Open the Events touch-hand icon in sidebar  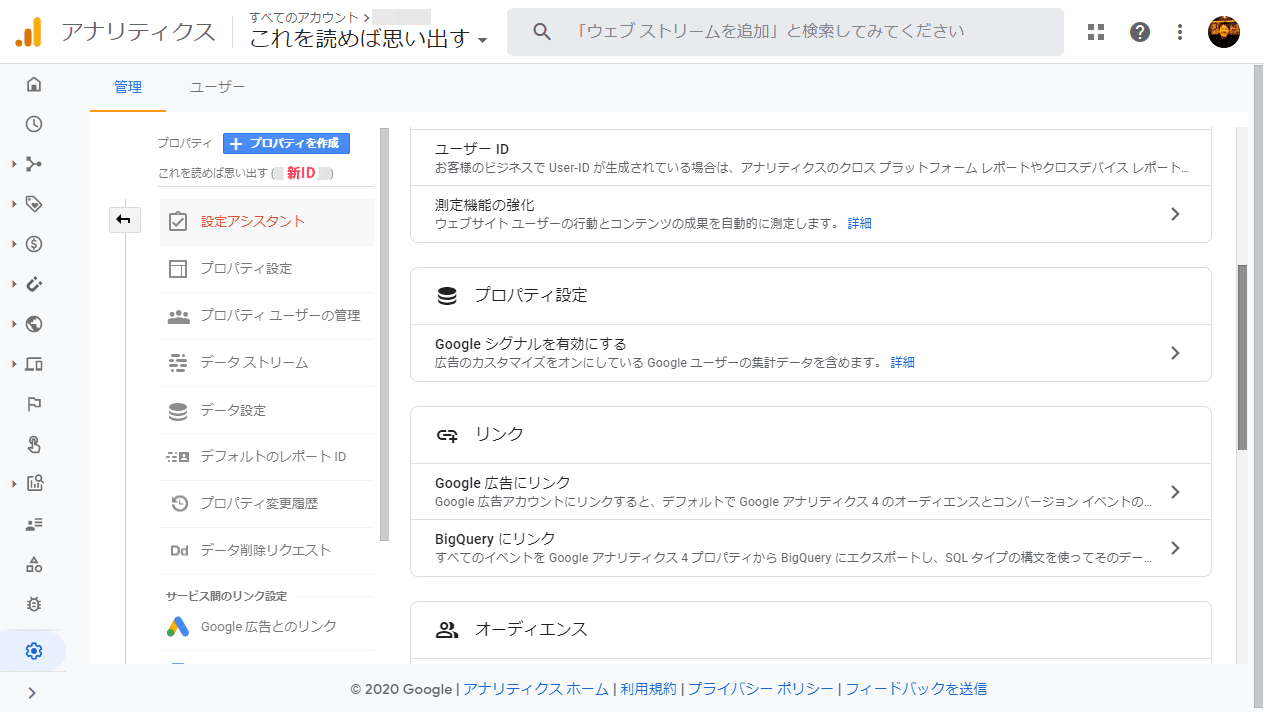click(x=34, y=444)
